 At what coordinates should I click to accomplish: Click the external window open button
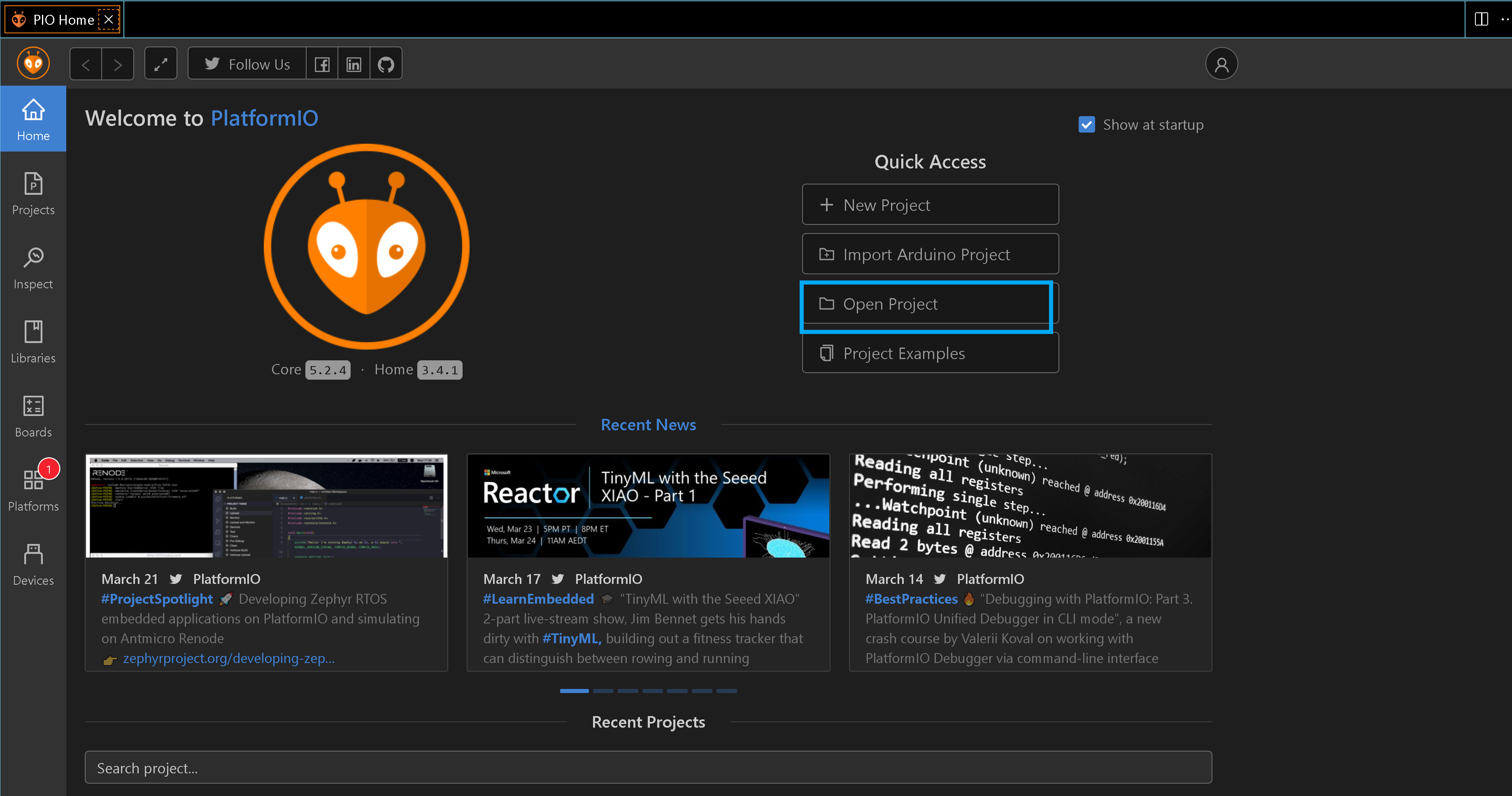tap(161, 64)
